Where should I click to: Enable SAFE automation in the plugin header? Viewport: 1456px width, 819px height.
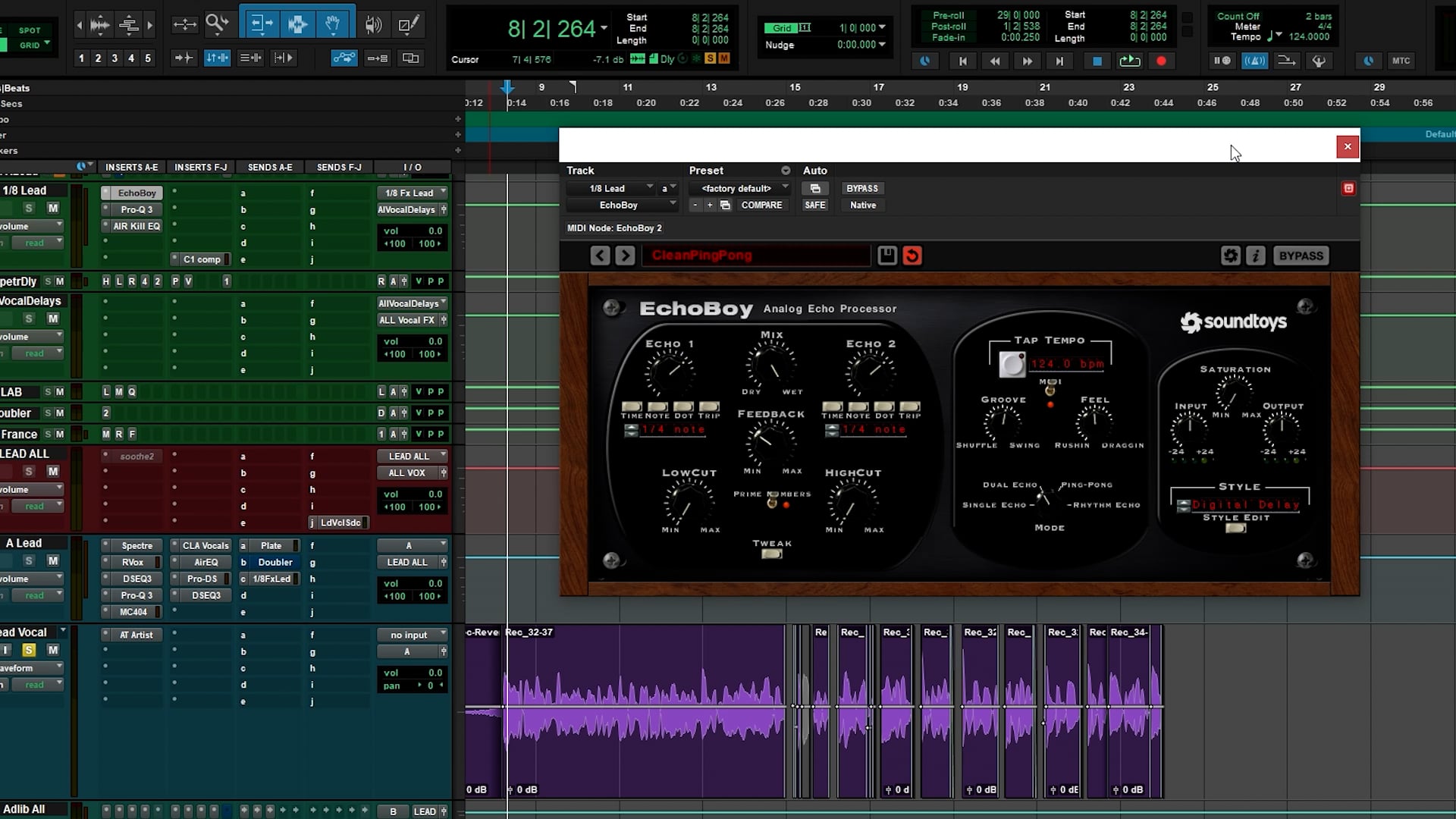click(x=814, y=205)
